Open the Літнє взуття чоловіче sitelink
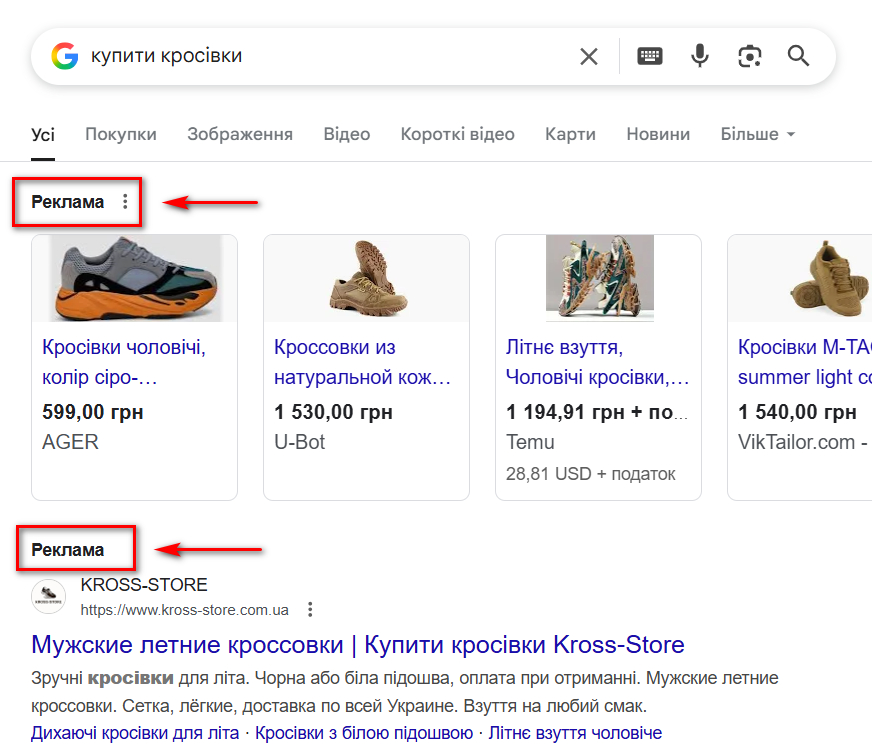The width and height of the screenshot is (872, 754). coord(575,733)
